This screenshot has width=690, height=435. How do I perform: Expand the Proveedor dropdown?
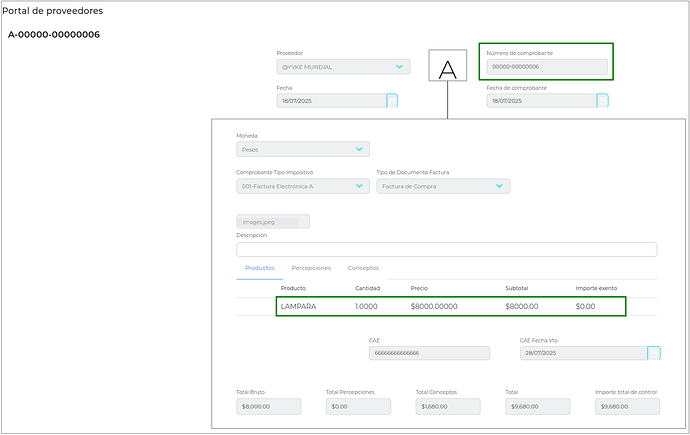(x=400, y=67)
